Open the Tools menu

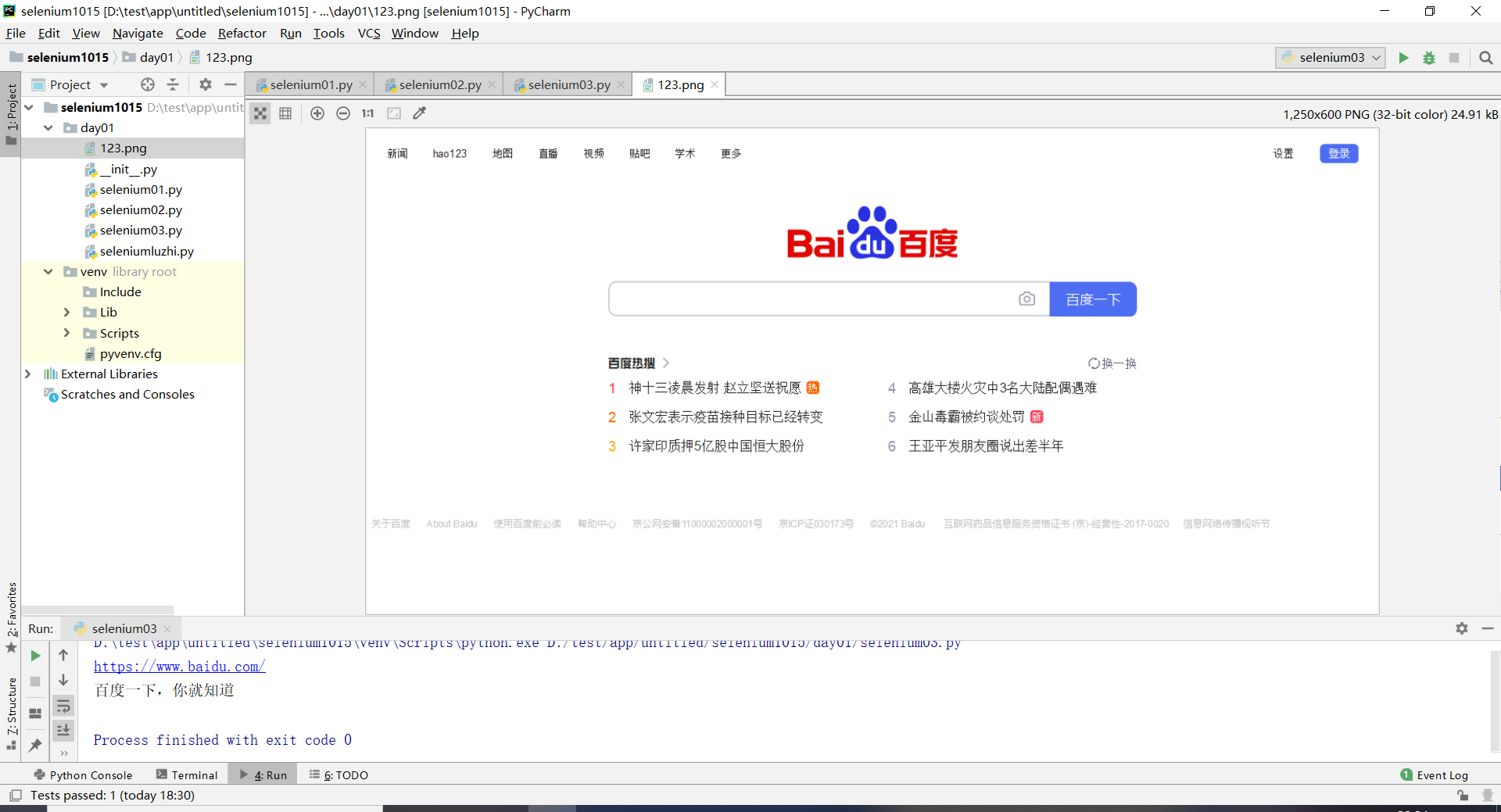click(328, 33)
